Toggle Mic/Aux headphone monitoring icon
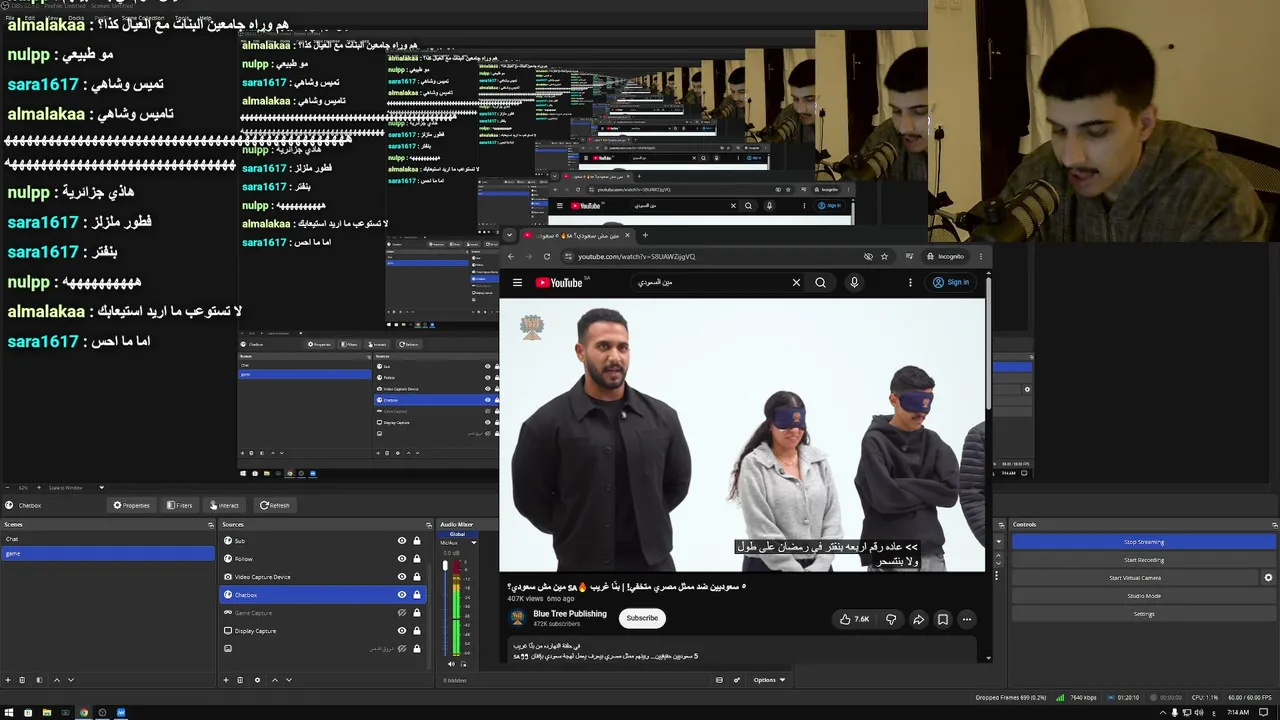This screenshot has width=1280, height=720. tap(463, 663)
